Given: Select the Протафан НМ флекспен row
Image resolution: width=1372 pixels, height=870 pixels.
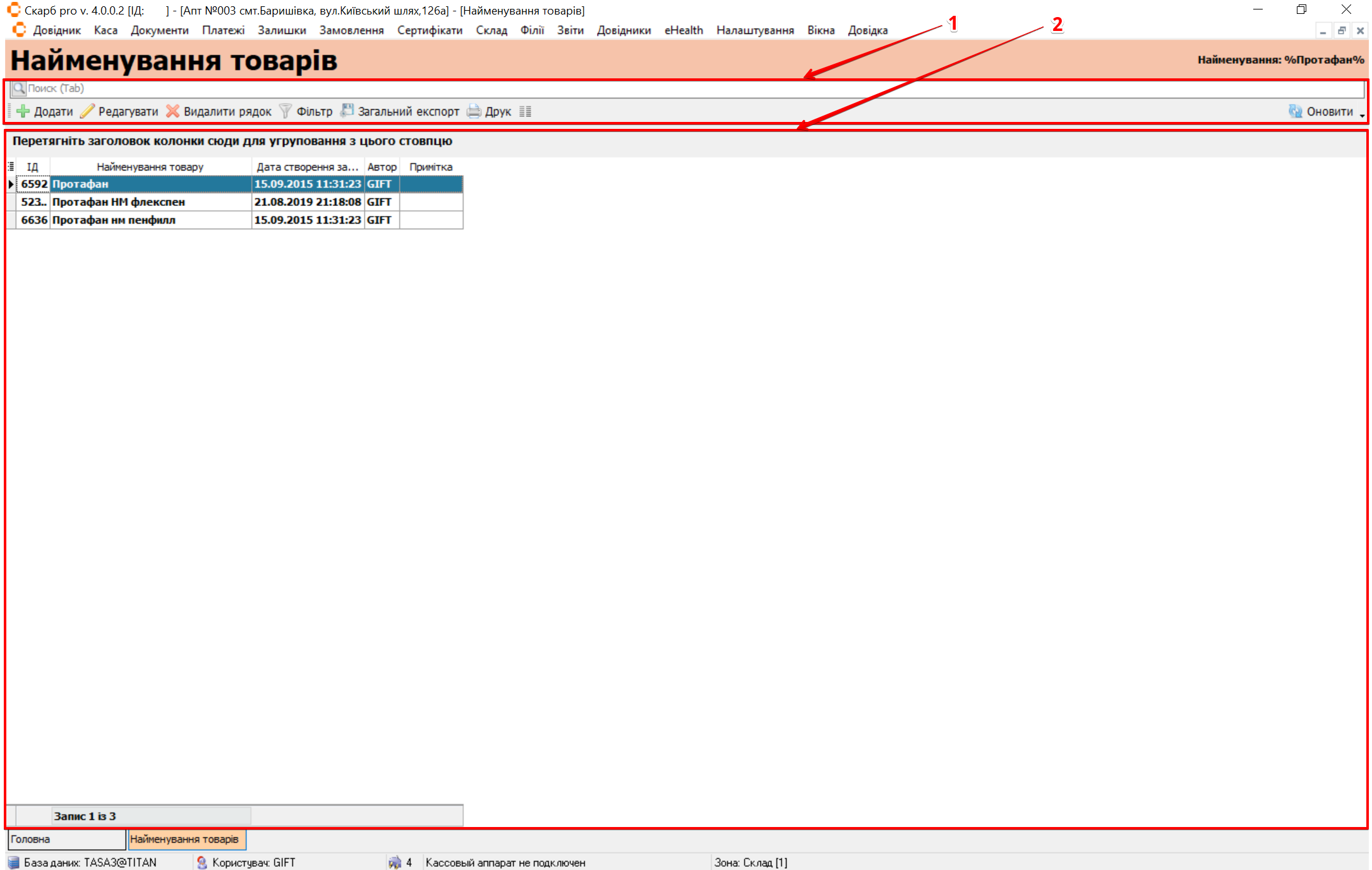Looking at the screenshot, I should pos(150,202).
